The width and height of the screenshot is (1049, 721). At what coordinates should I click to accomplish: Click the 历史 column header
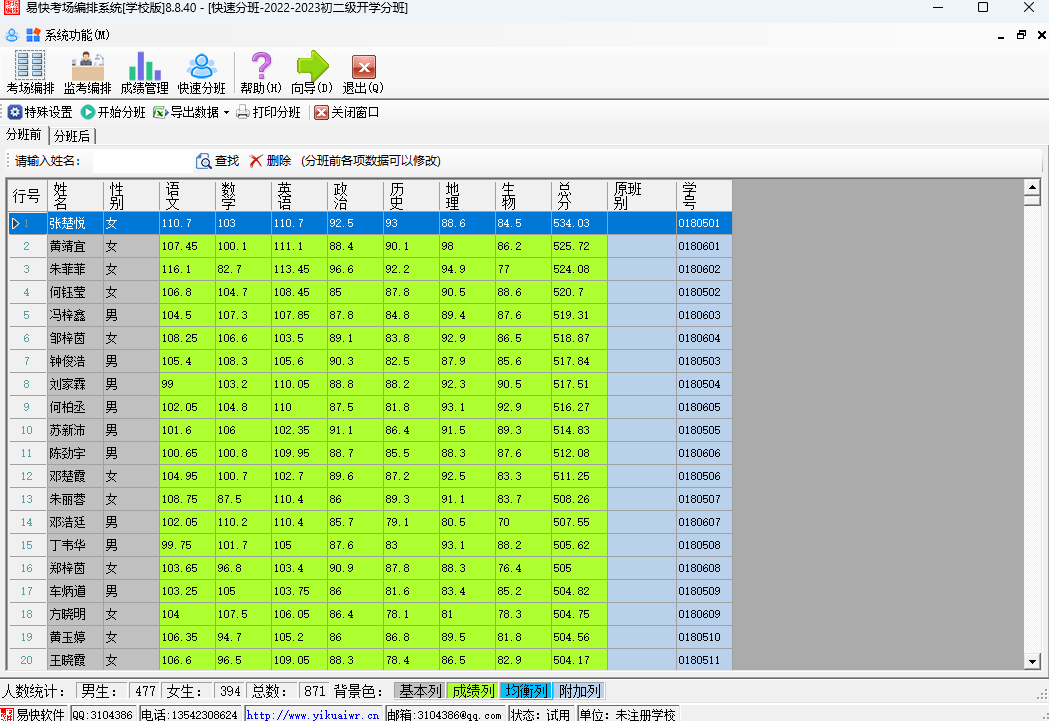411,196
